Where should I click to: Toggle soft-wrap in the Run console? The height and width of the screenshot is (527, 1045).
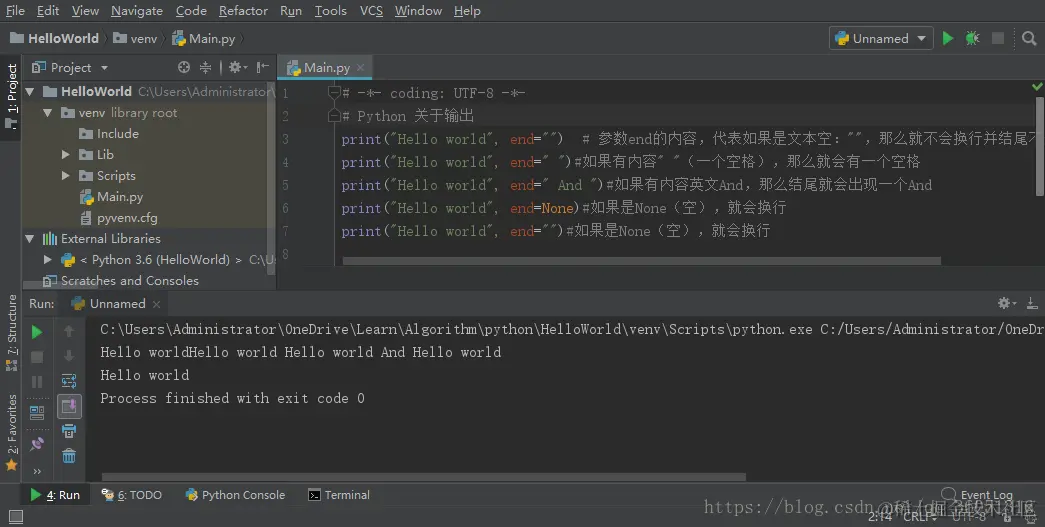(x=69, y=381)
